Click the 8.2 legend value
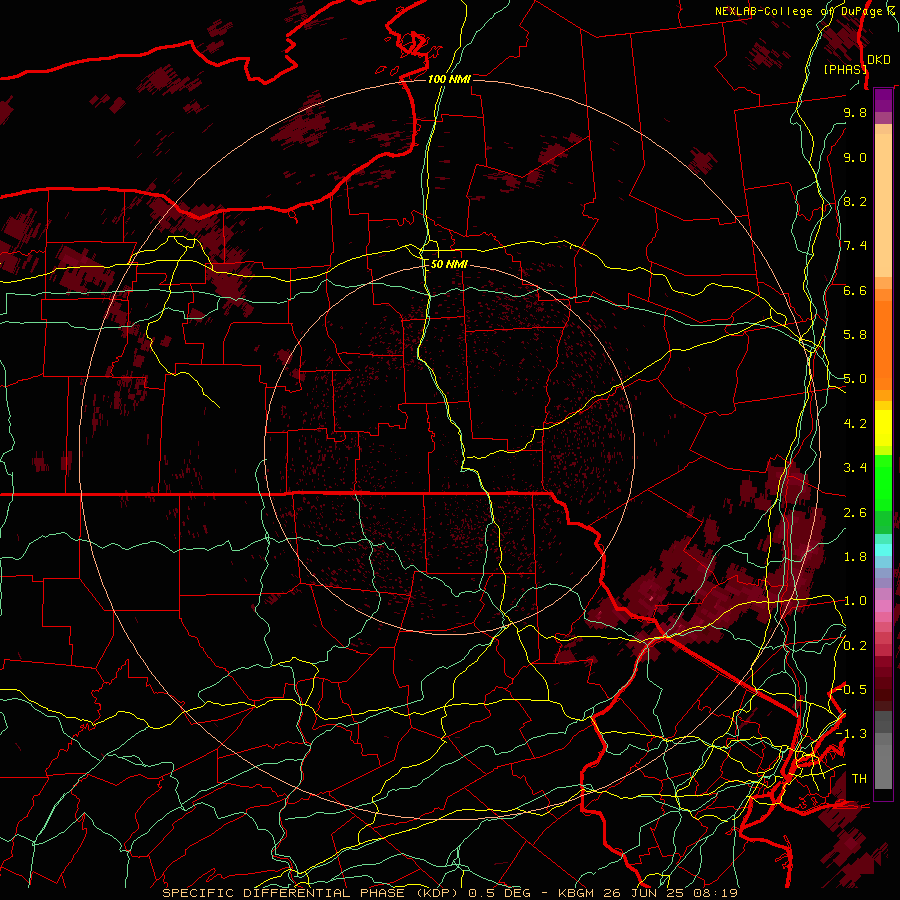Screen dimensions: 900x900 tap(855, 201)
